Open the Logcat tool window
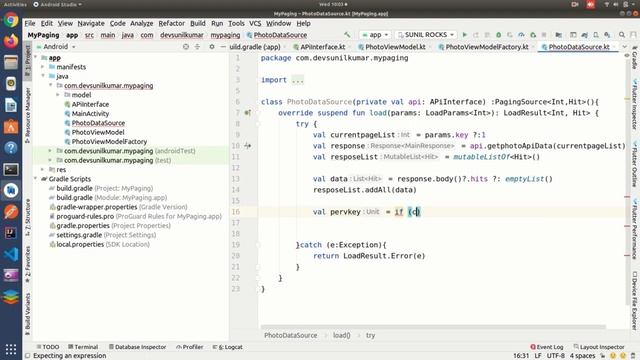 (x=228, y=347)
